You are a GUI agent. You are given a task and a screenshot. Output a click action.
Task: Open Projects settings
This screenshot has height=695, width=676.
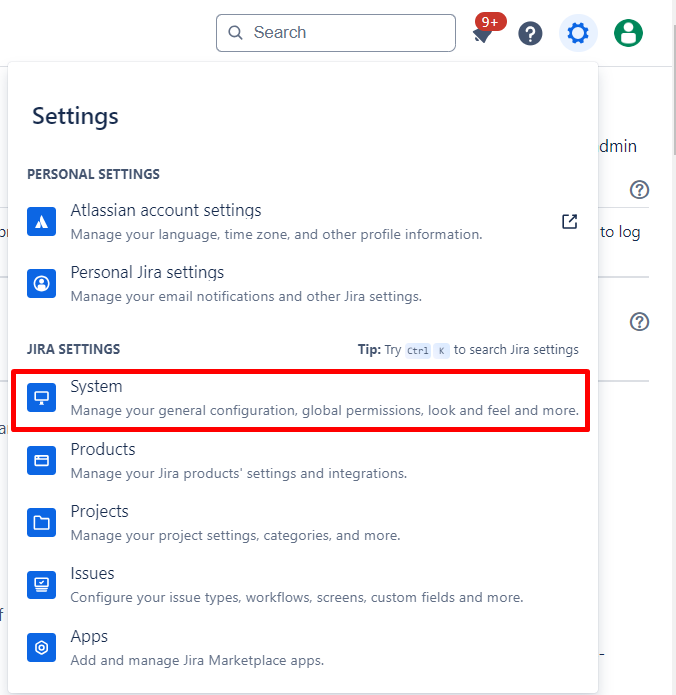click(x=303, y=523)
